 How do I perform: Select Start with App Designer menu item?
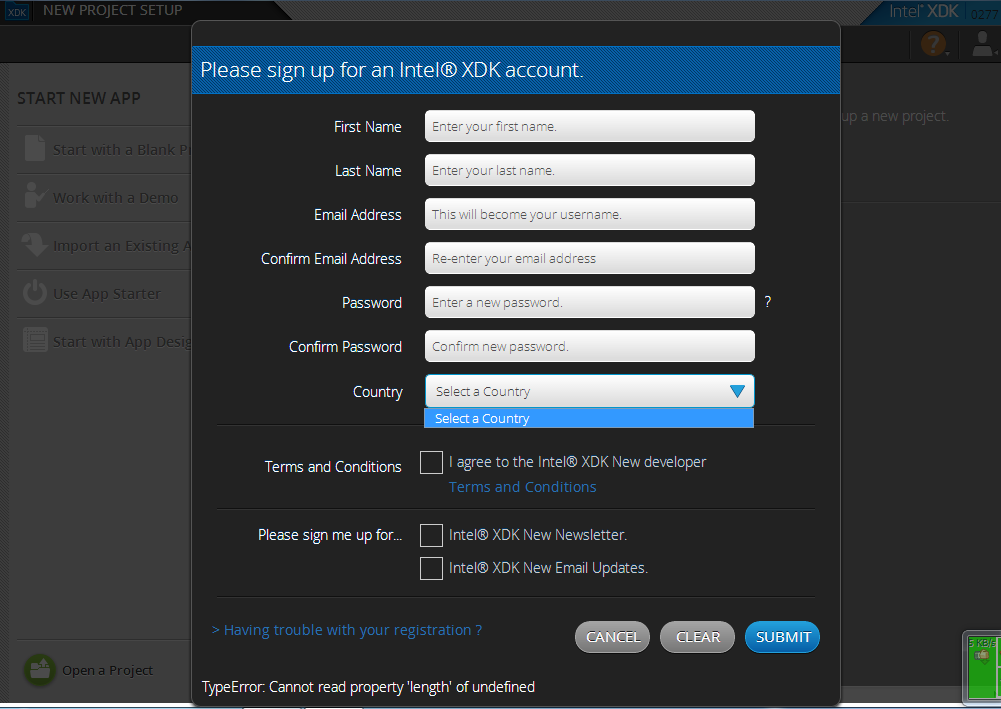[x=104, y=342]
